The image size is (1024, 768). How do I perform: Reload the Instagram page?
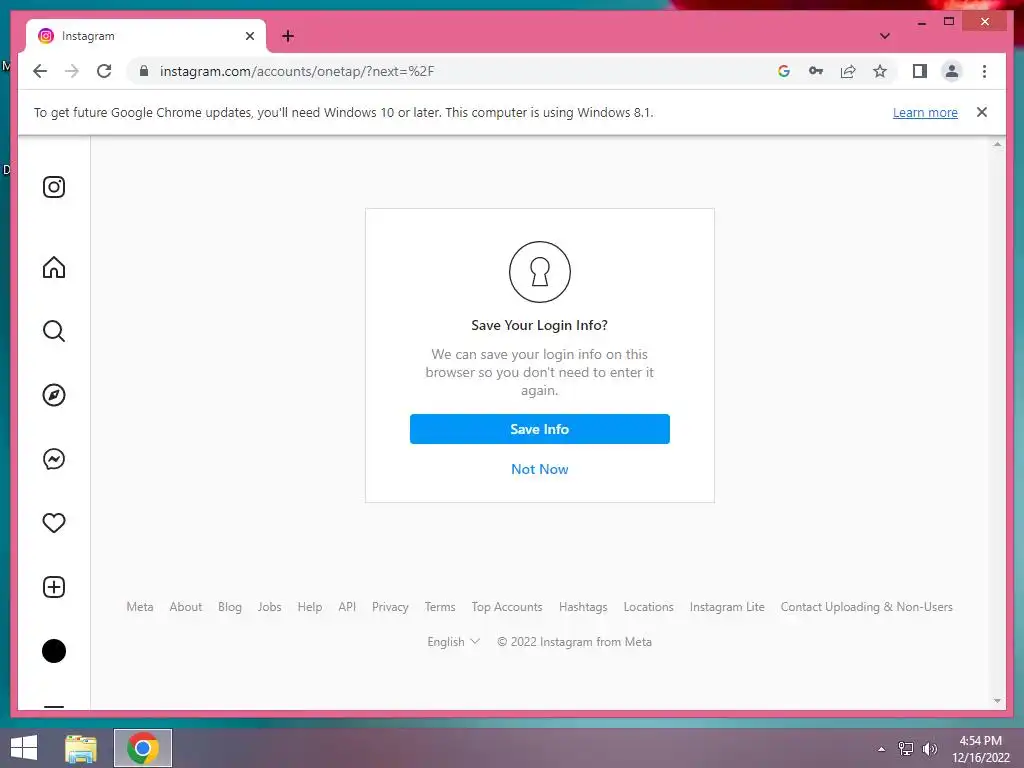click(x=104, y=71)
